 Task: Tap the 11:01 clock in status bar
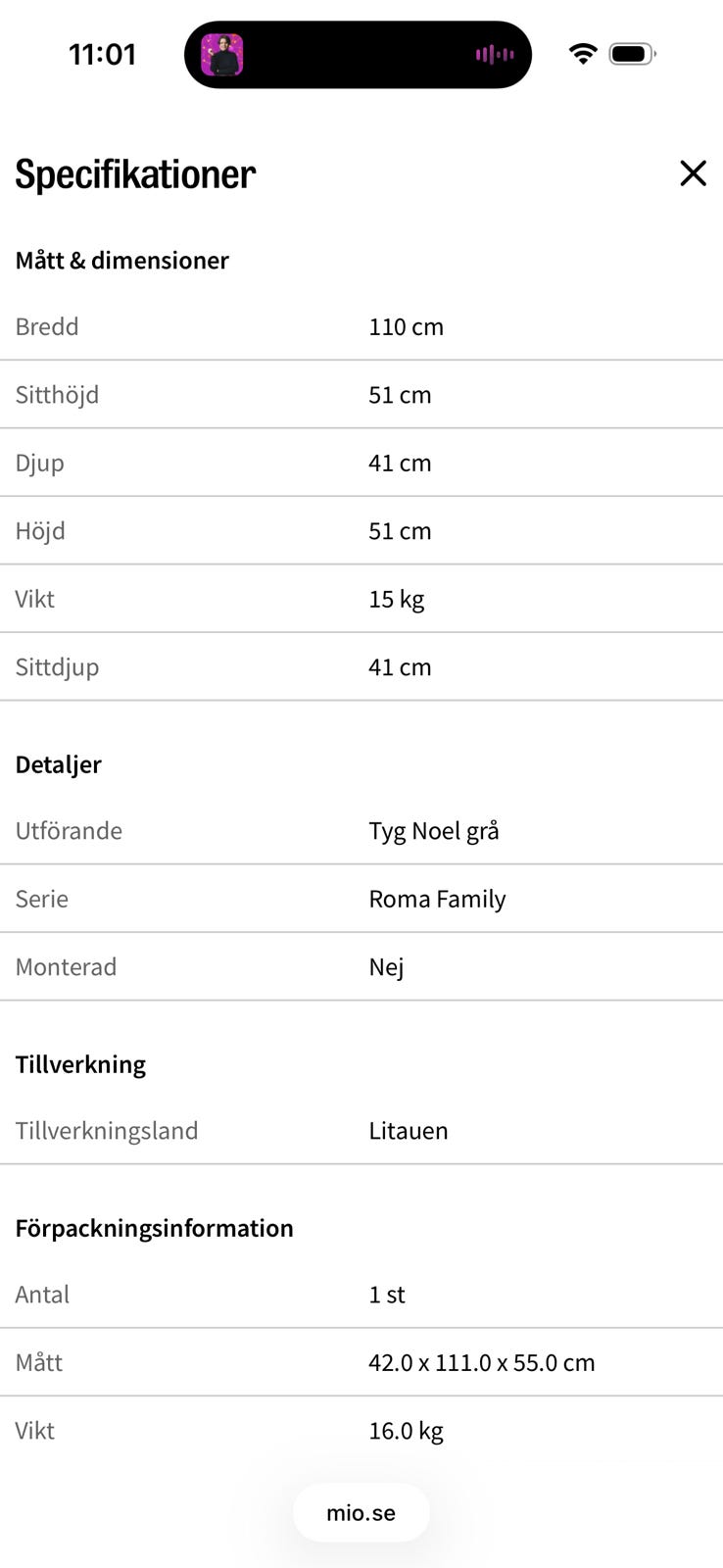(102, 54)
